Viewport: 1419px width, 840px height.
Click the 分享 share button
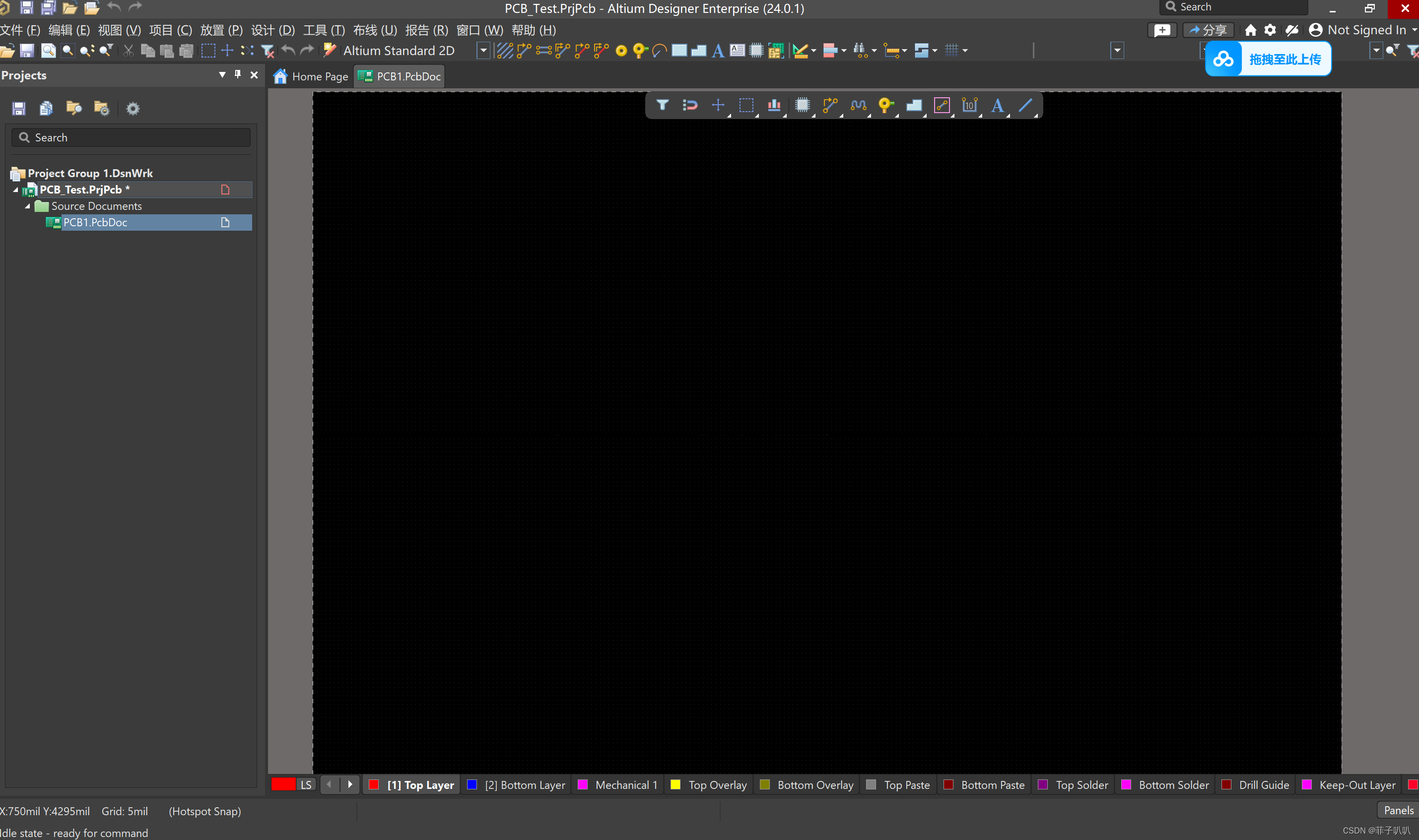(1208, 30)
